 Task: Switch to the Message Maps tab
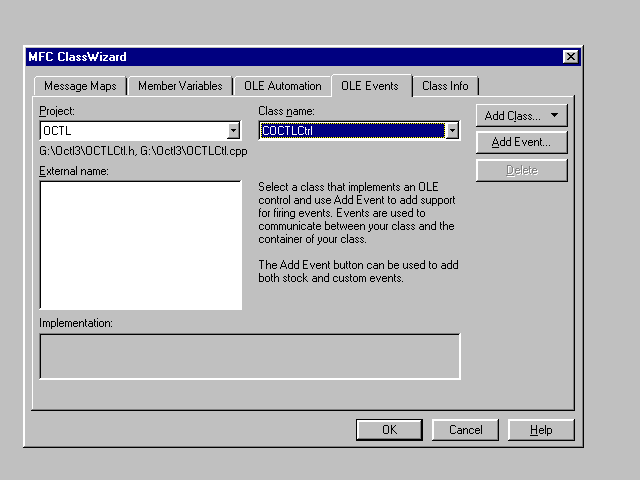click(x=80, y=86)
